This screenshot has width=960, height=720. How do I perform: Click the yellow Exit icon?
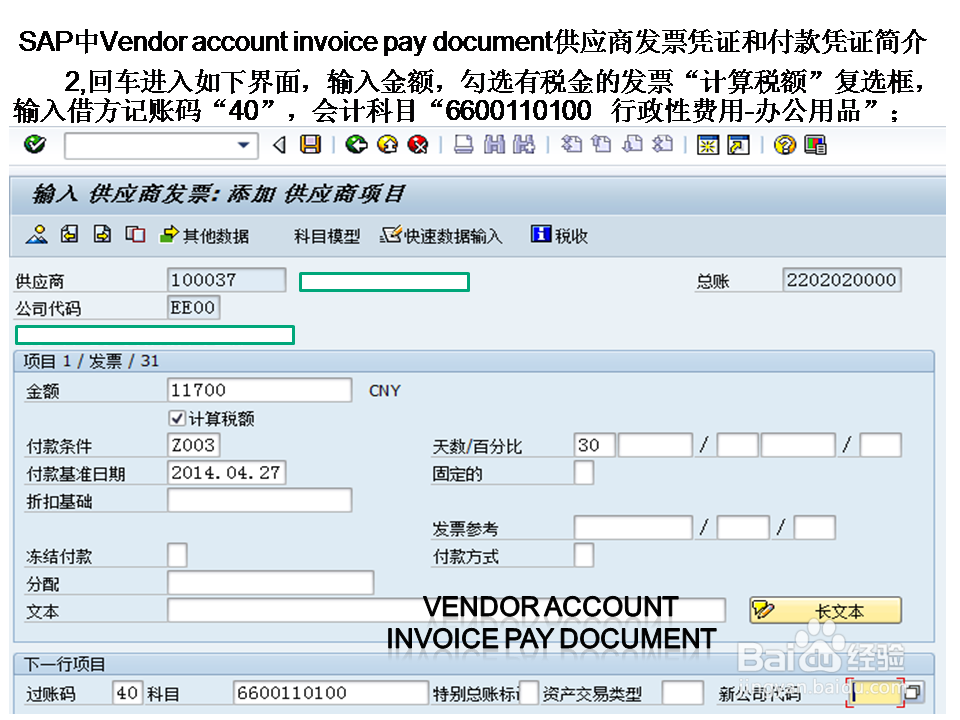pos(387,144)
